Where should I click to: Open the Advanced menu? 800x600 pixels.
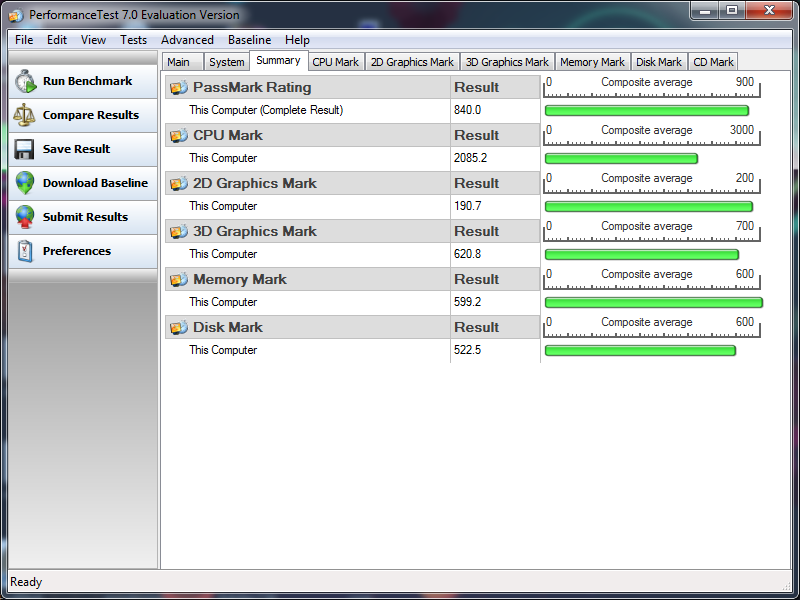click(187, 40)
